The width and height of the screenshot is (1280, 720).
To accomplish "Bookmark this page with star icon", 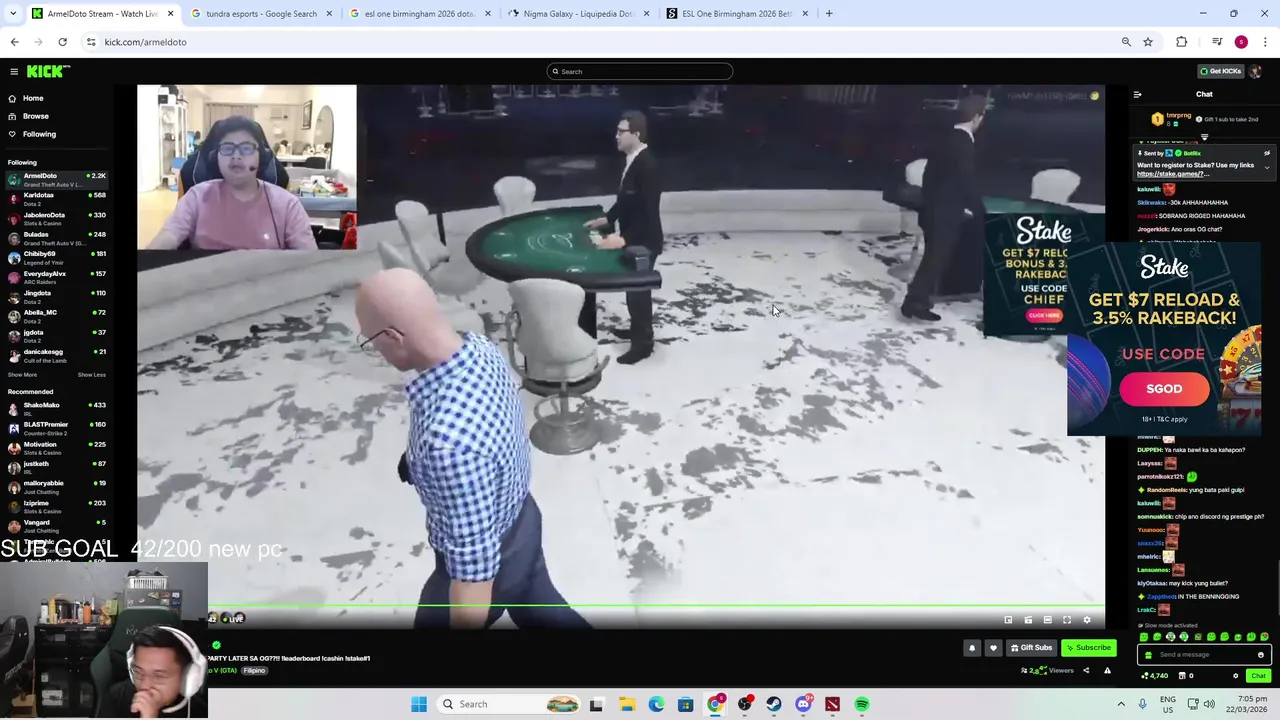I will click(x=1148, y=42).
